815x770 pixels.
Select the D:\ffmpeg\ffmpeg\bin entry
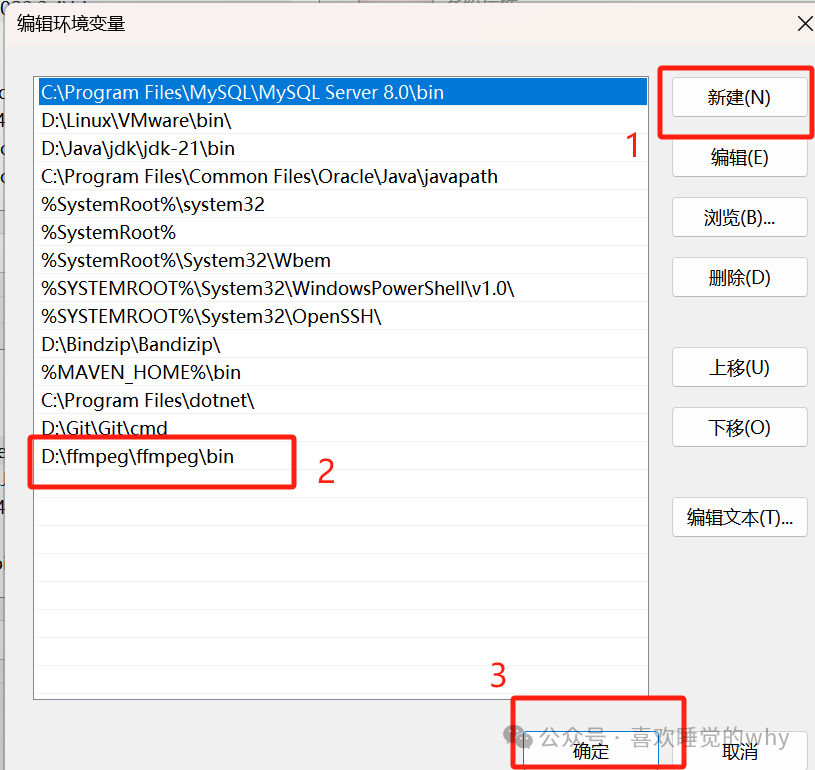pos(343,456)
